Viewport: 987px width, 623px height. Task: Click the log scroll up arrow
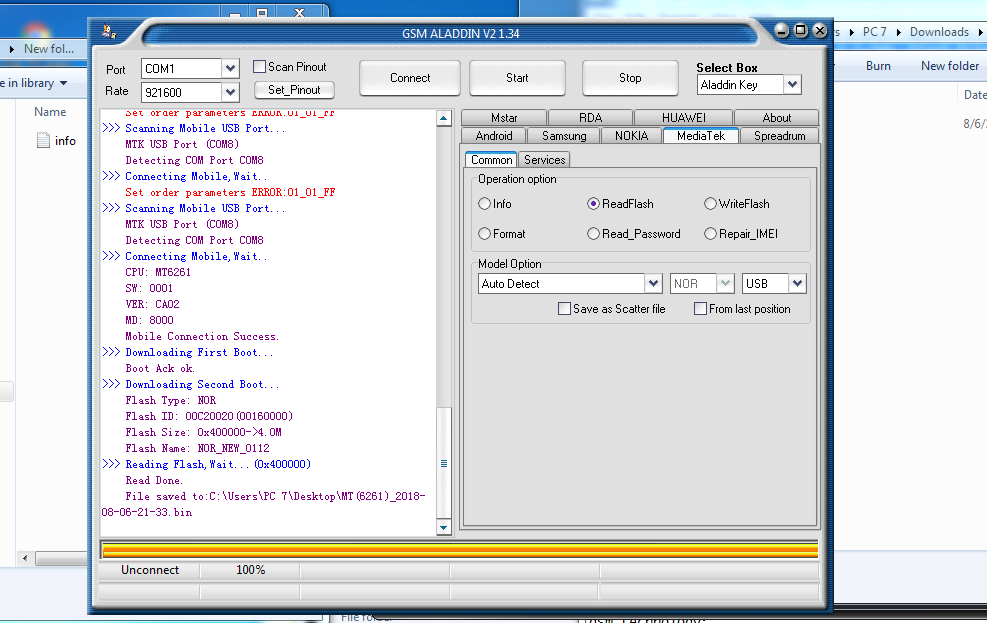click(x=444, y=118)
